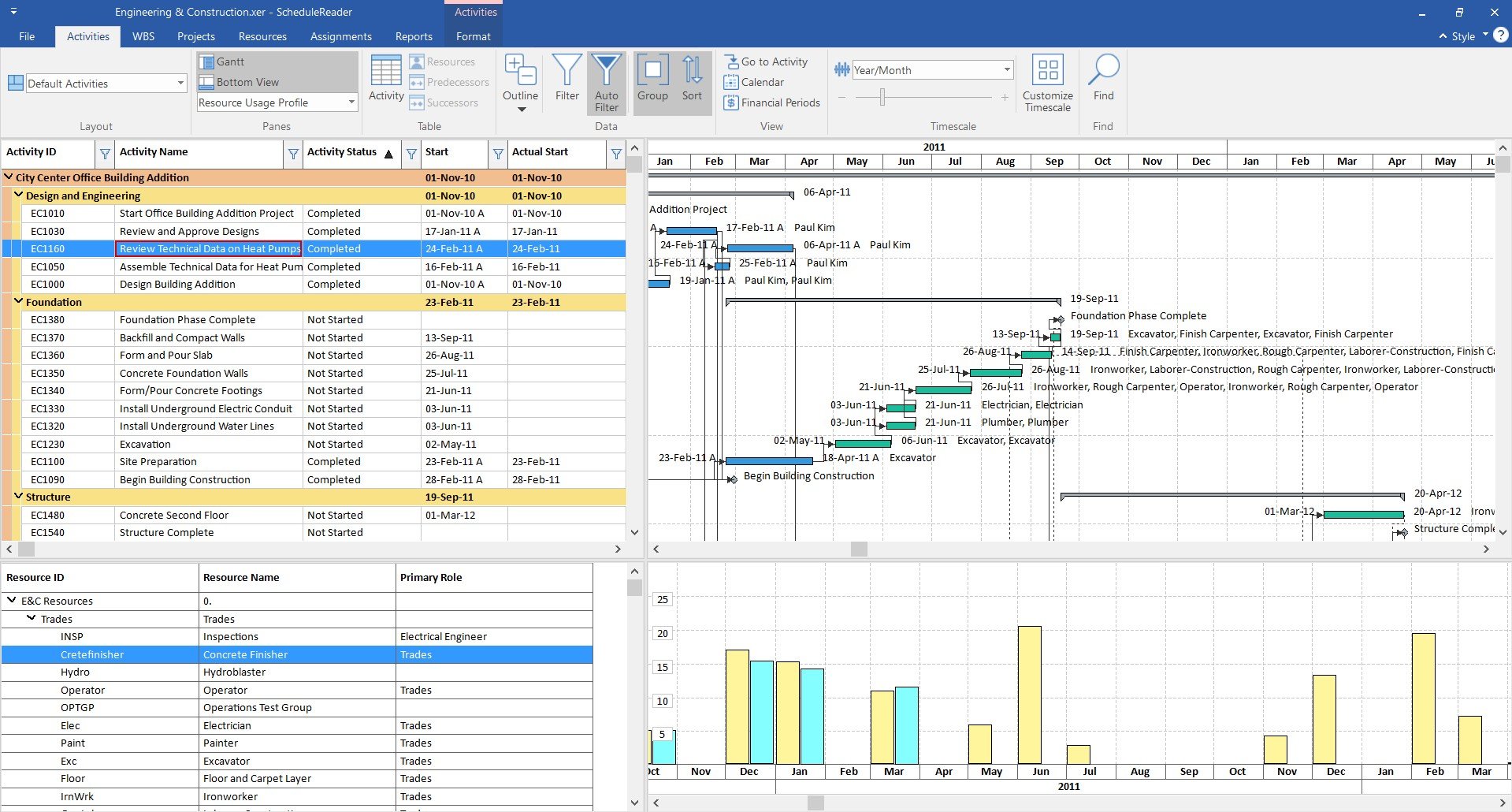Open the Outline tool
Screen dimensions: 1512x812
(520, 83)
